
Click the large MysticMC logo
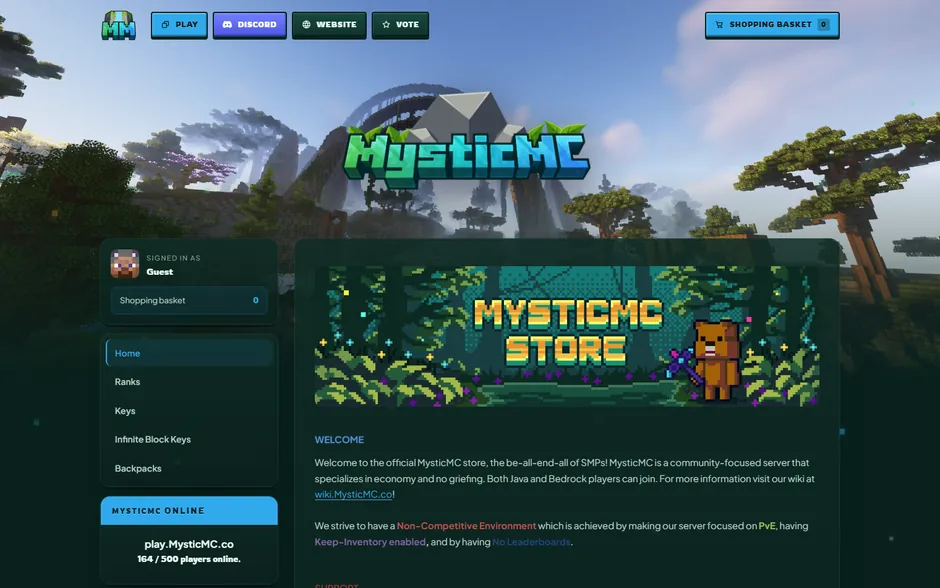(x=466, y=141)
